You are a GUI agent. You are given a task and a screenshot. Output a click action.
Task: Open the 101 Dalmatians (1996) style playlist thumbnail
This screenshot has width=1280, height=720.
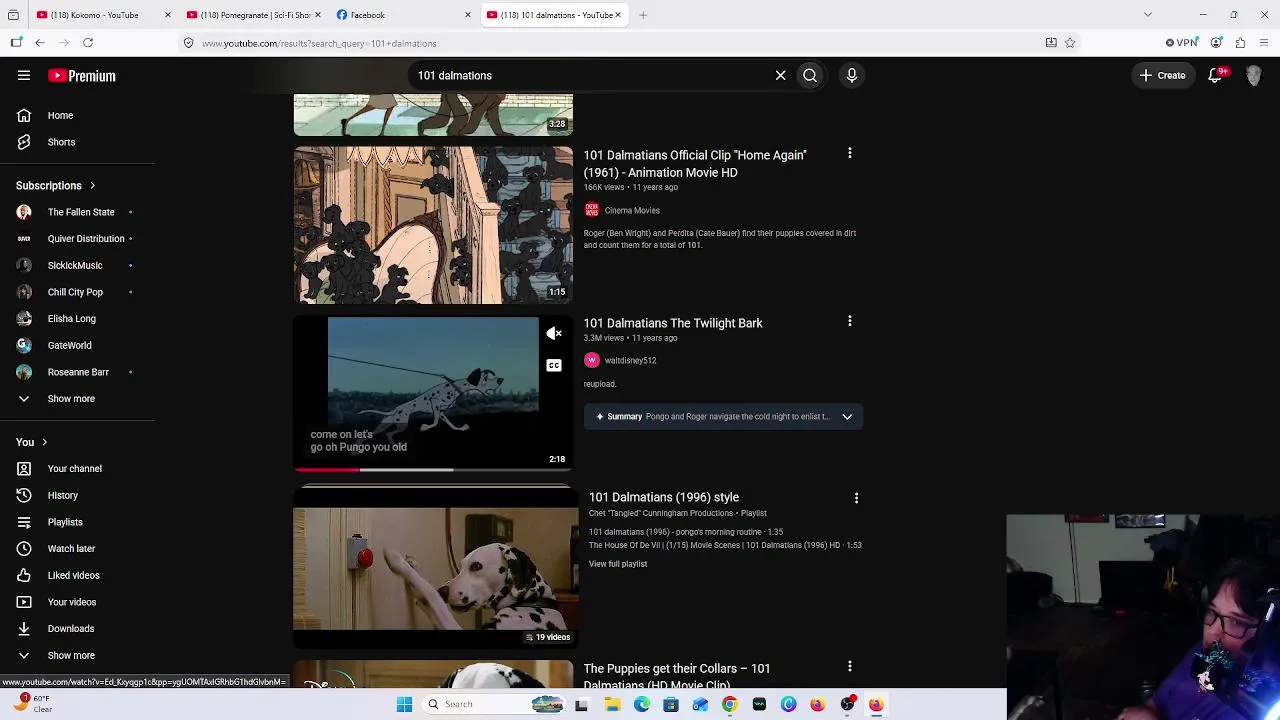(x=435, y=568)
